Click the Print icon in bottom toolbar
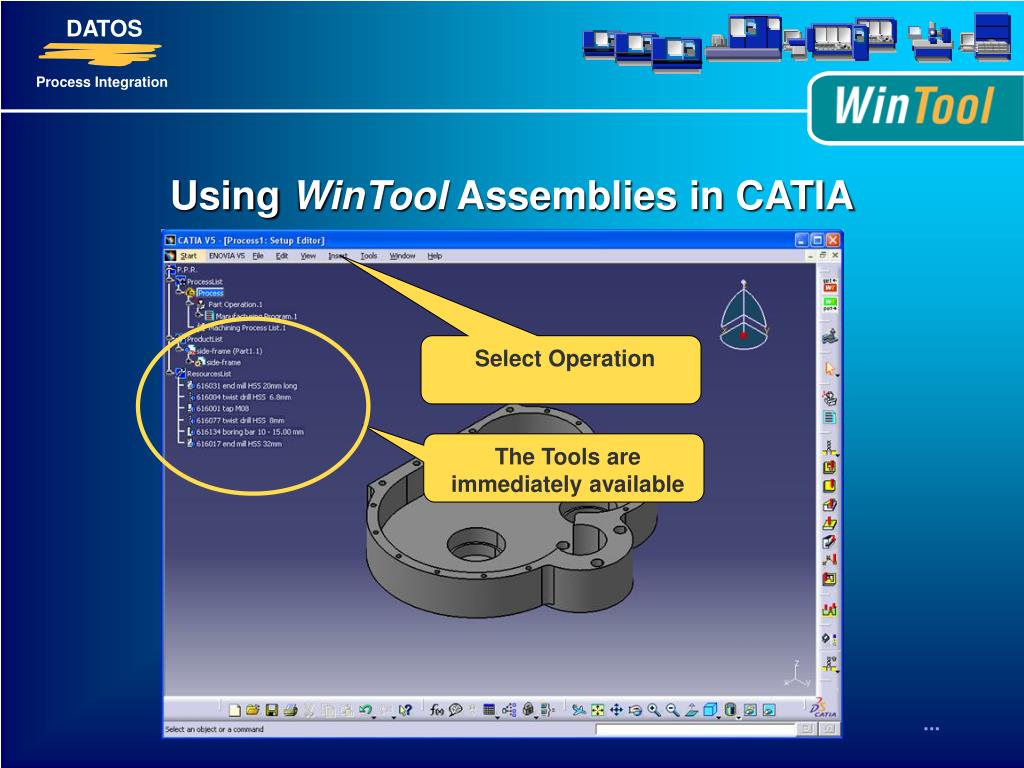The image size is (1024, 768). [x=290, y=710]
